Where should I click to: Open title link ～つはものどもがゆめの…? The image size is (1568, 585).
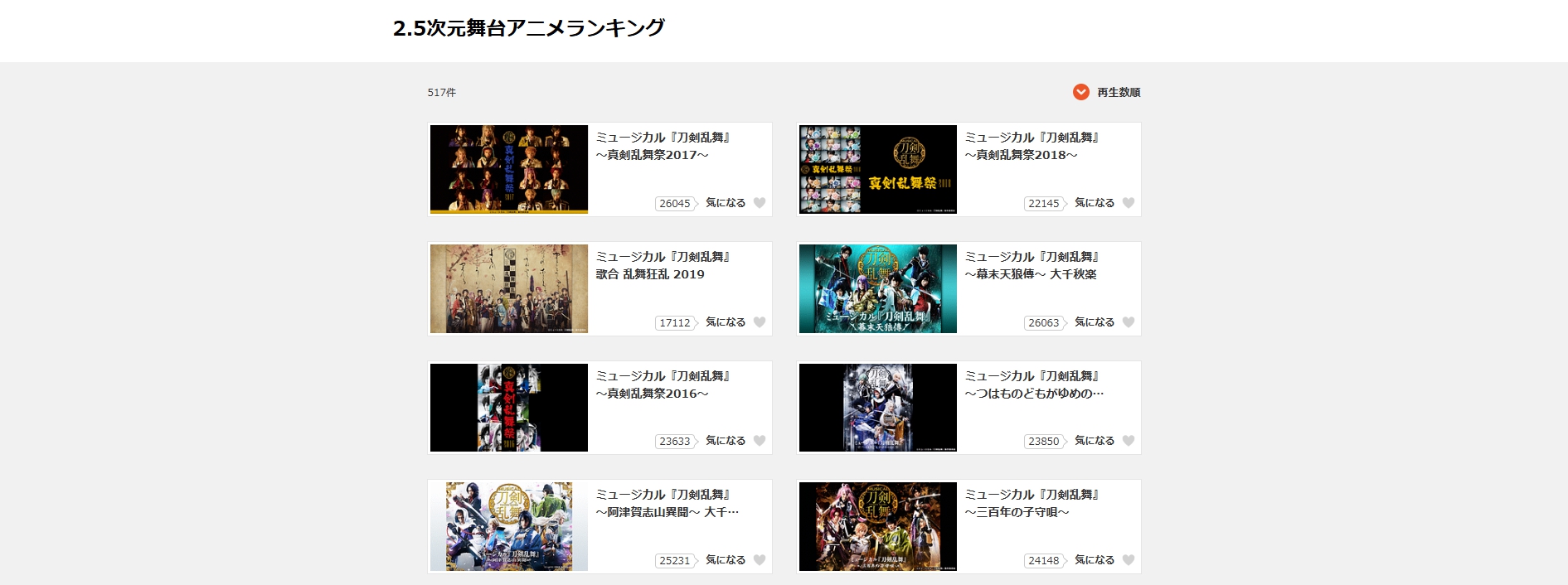coord(1034,394)
